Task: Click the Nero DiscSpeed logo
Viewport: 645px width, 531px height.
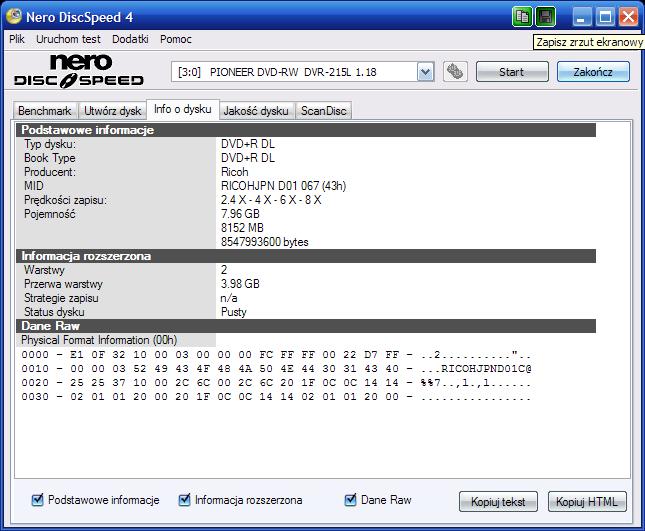Action: click(79, 71)
